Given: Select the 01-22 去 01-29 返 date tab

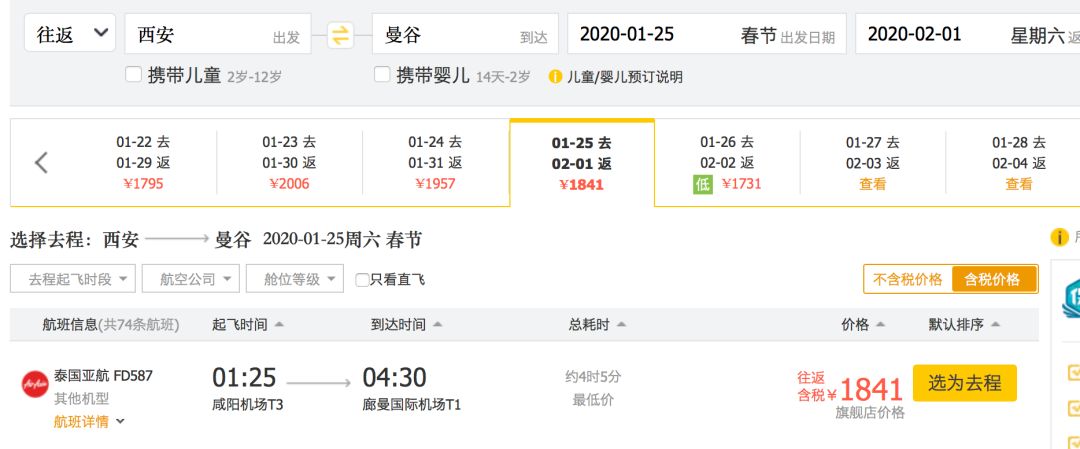Looking at the screenshot, I should (143, 163).
